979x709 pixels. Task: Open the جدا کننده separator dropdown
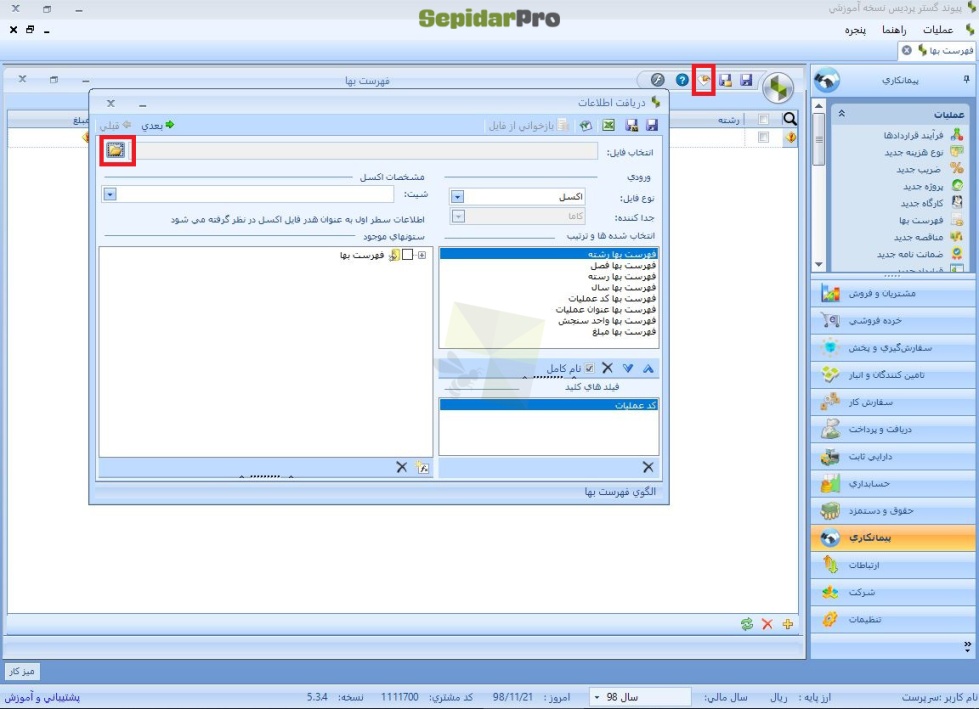point(458,217)
